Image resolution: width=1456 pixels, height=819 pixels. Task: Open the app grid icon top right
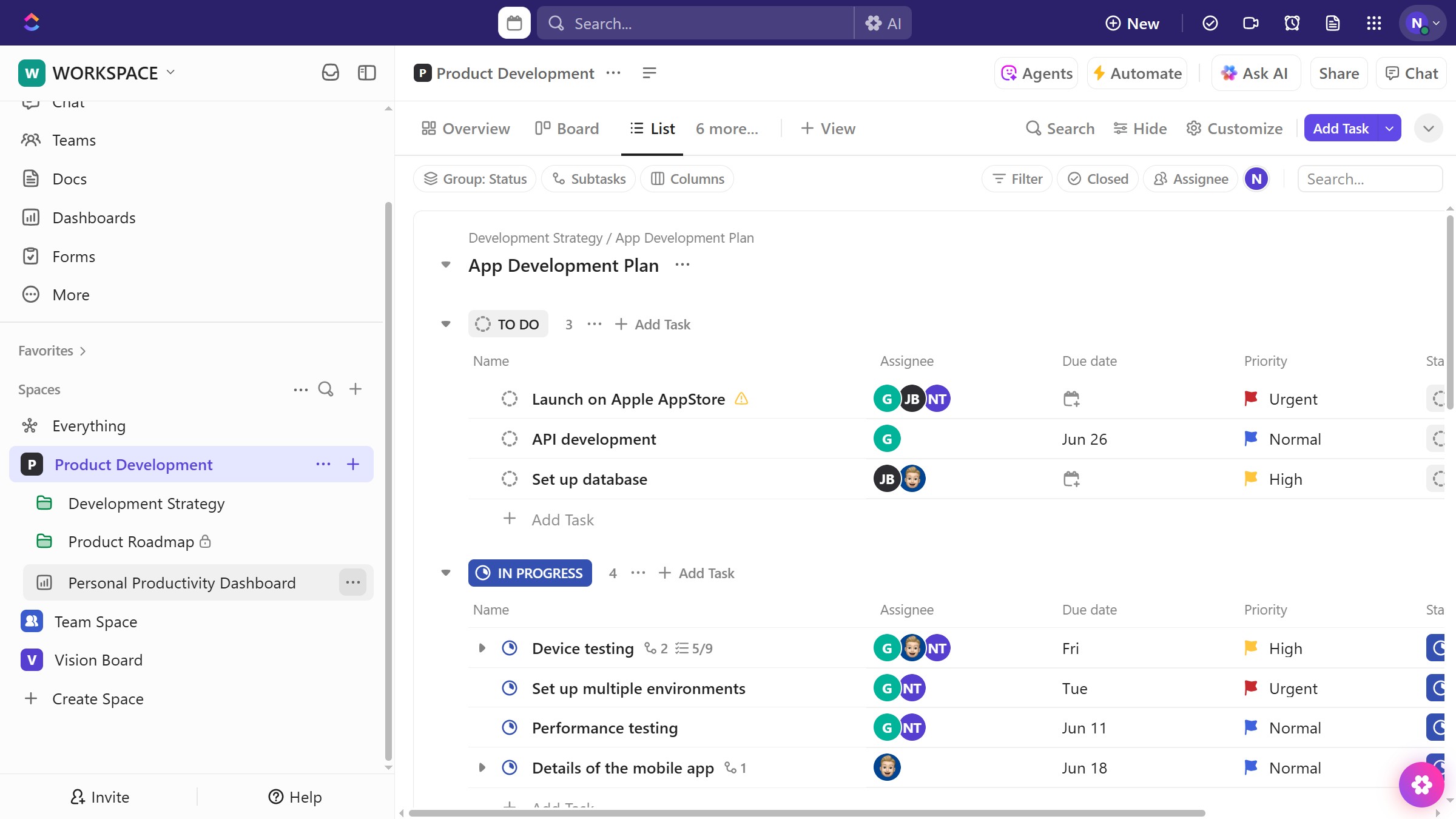[x=1374, y=23]
